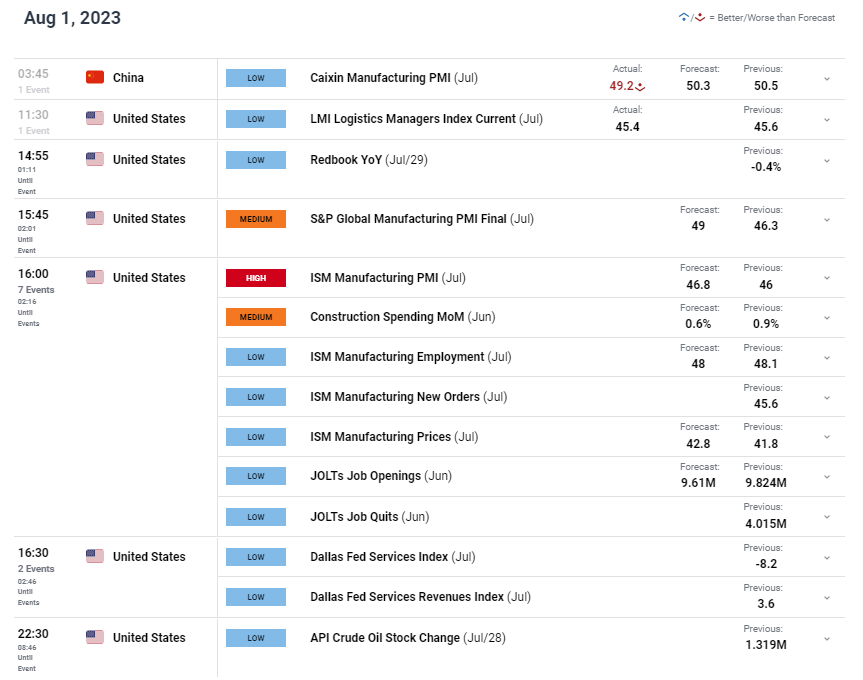863x680 pixels.
Task: Click the actual value 49.2
Action: pyautogui.click(x=621, y=86)
